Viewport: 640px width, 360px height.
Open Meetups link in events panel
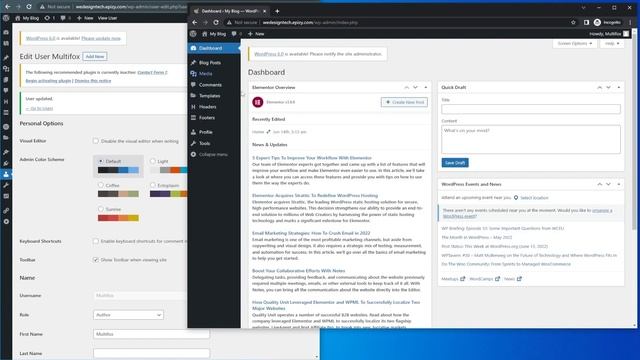click(453, 279)
